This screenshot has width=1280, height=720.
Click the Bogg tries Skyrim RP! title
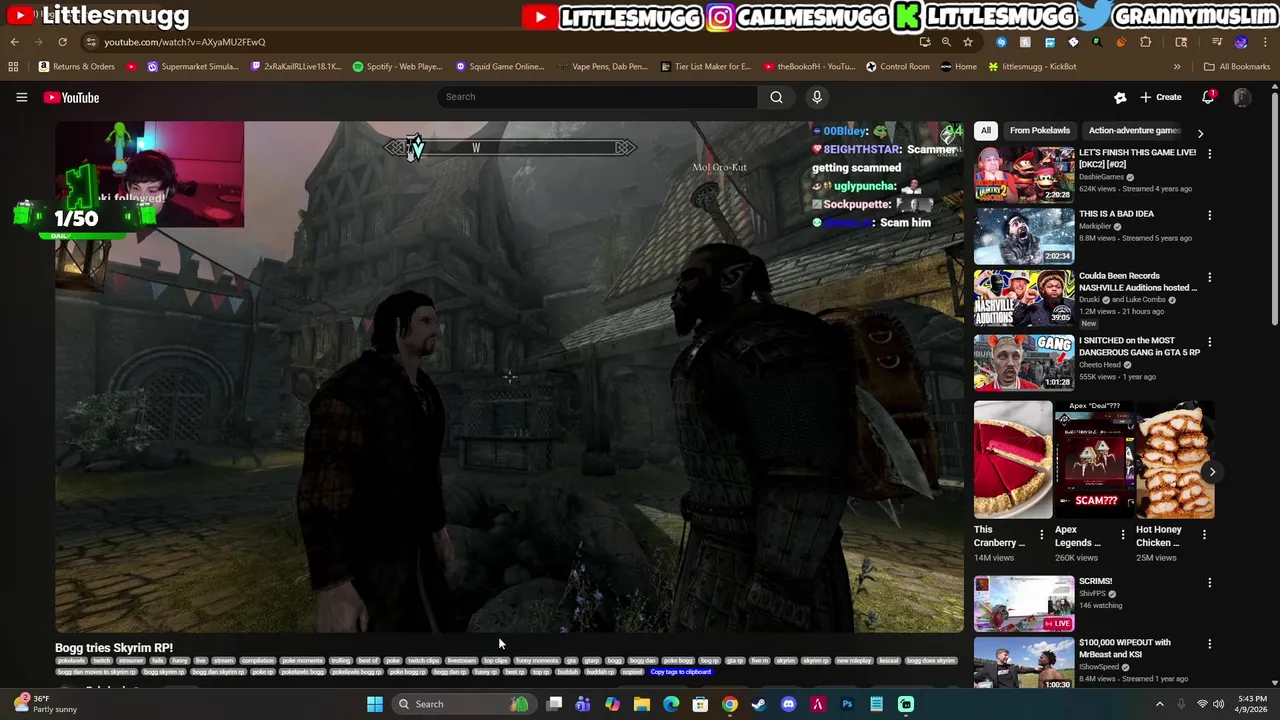(114, 648)
